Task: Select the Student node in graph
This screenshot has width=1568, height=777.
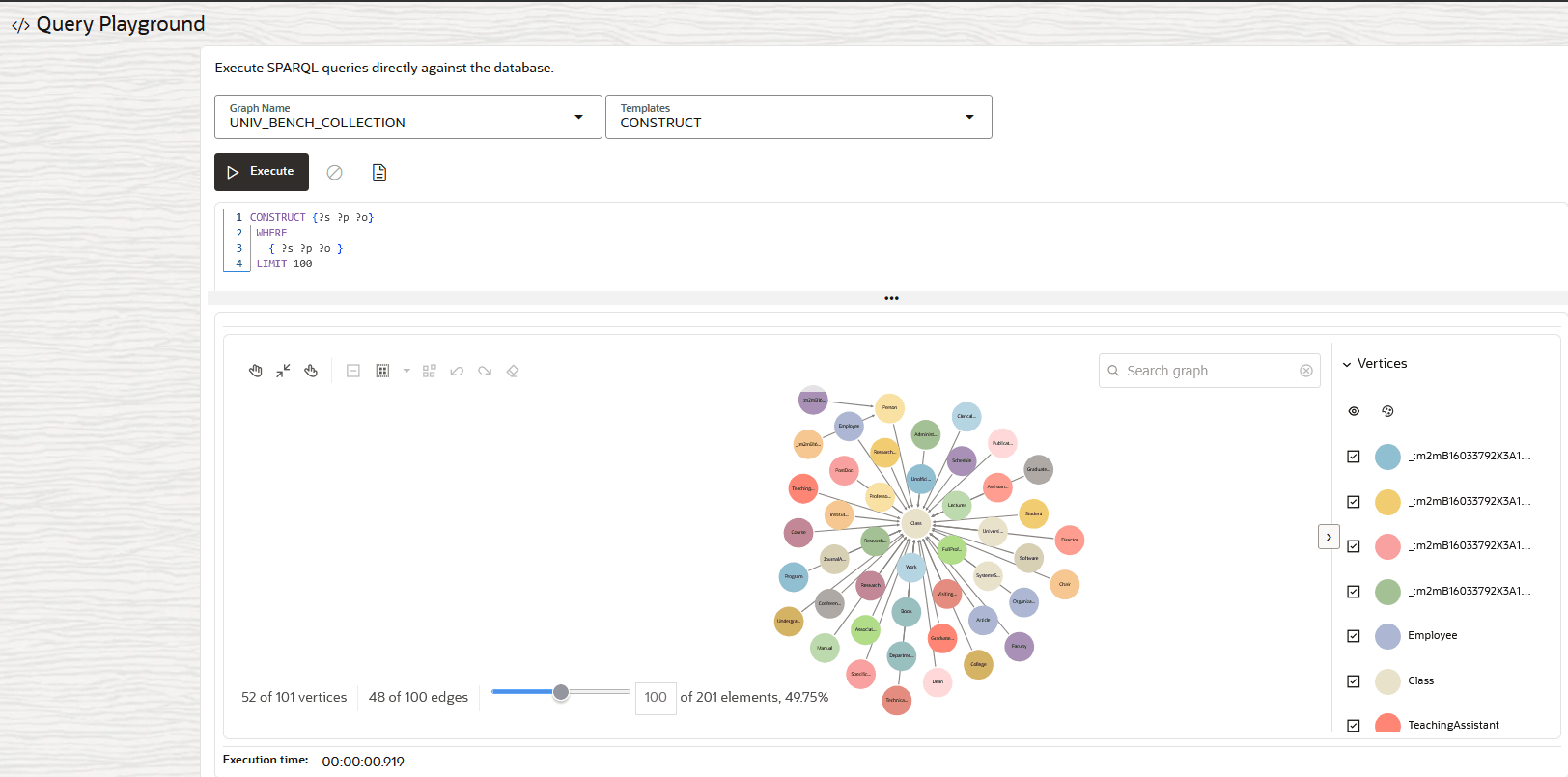Action: pos(1033,513)
